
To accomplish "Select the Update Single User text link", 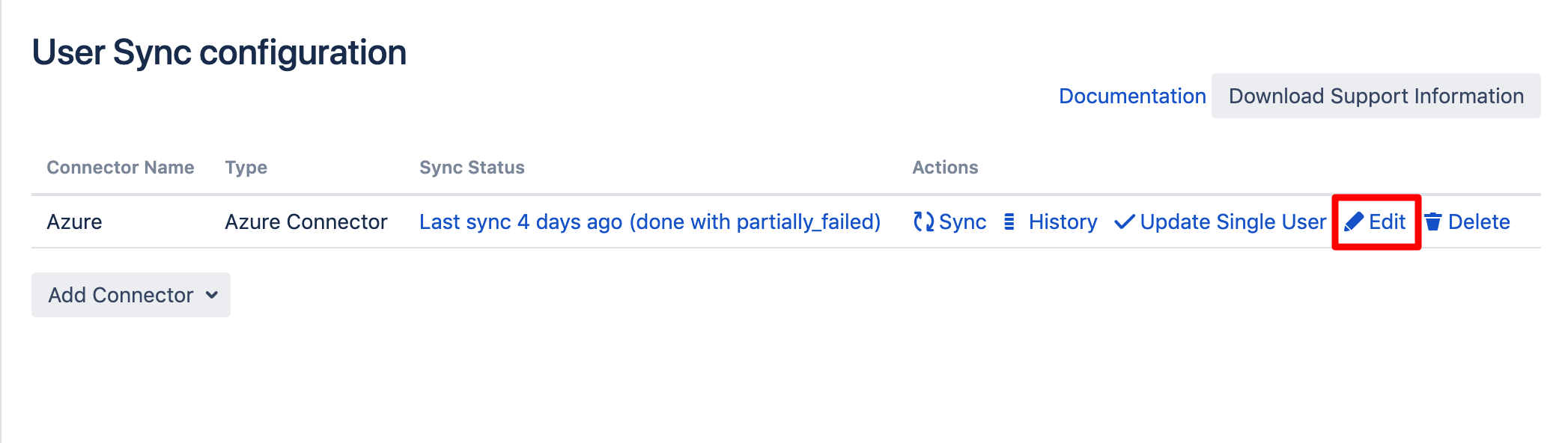I will pos(1233,221).
